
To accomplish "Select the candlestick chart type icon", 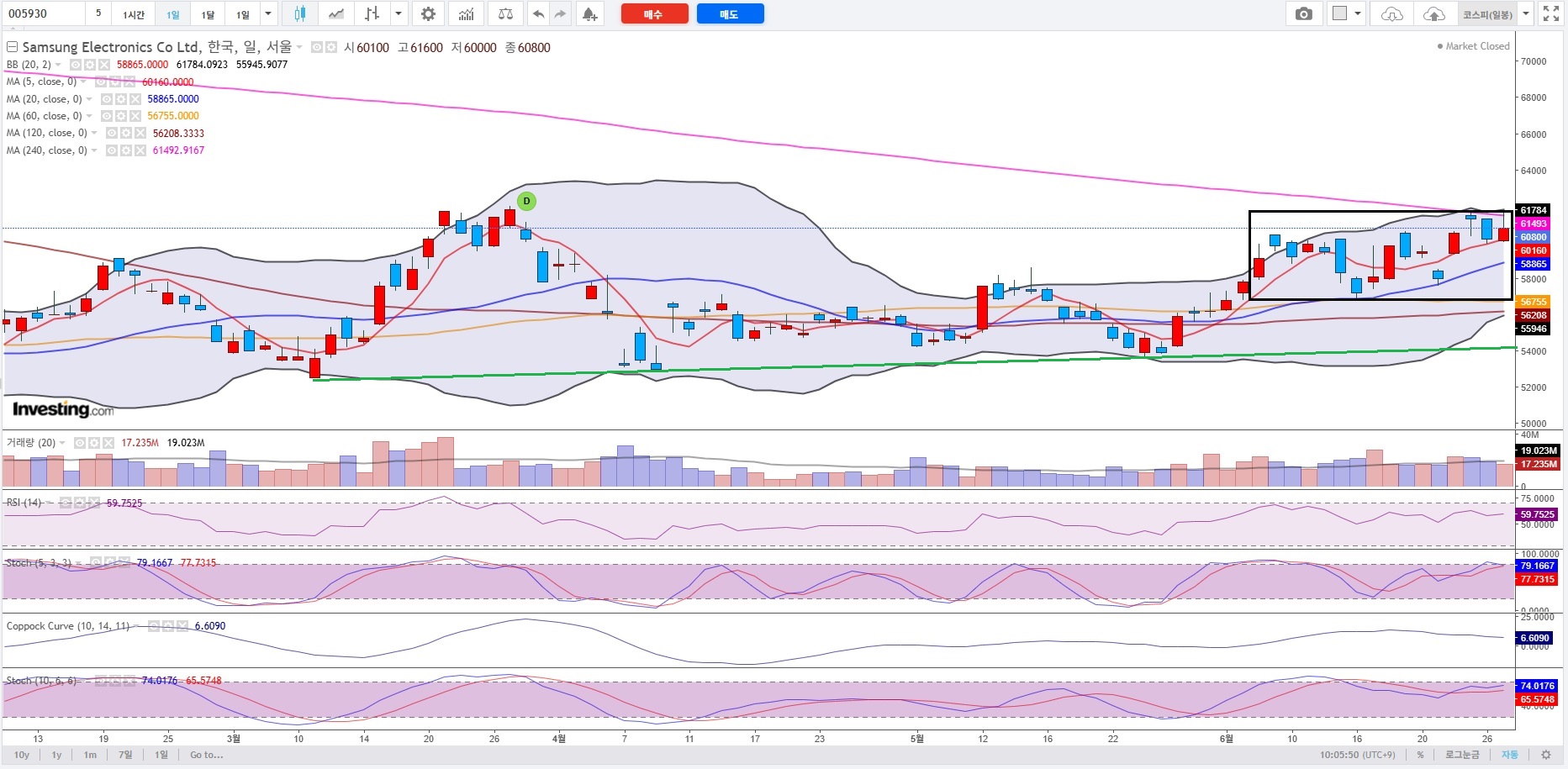I will [x=299, y=13].
